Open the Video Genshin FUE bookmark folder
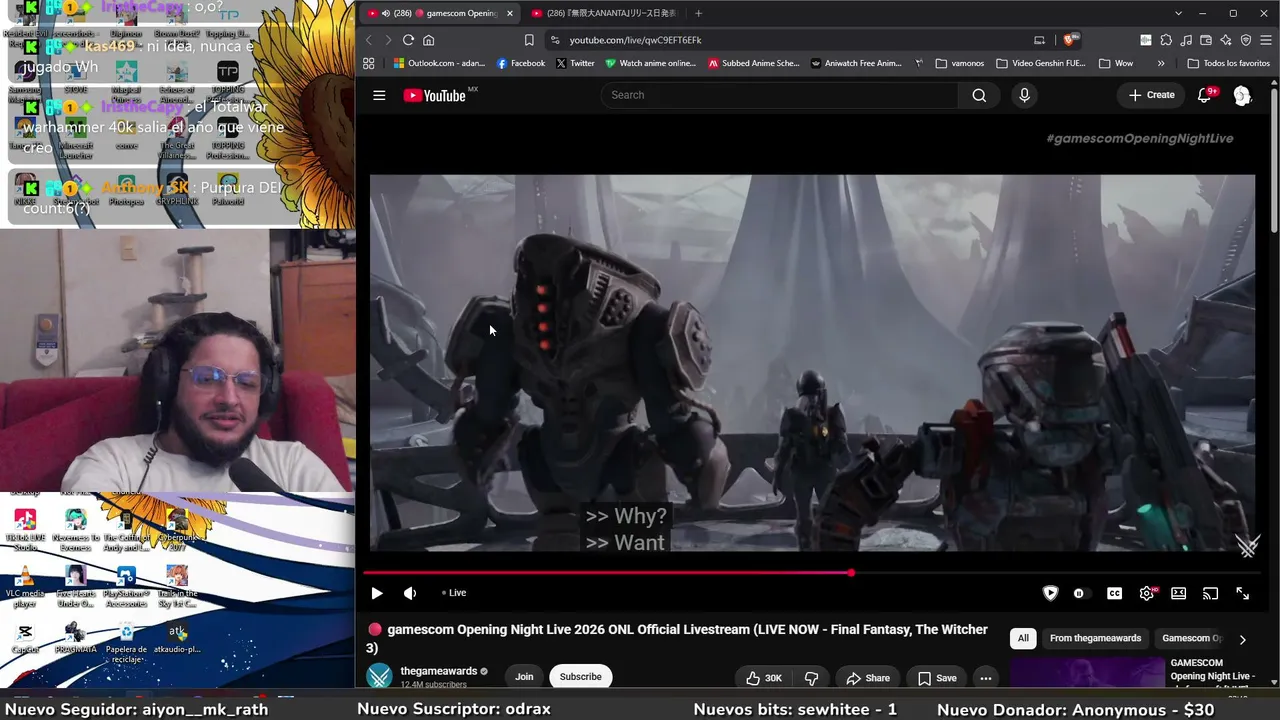 (x=1040, y=63)
